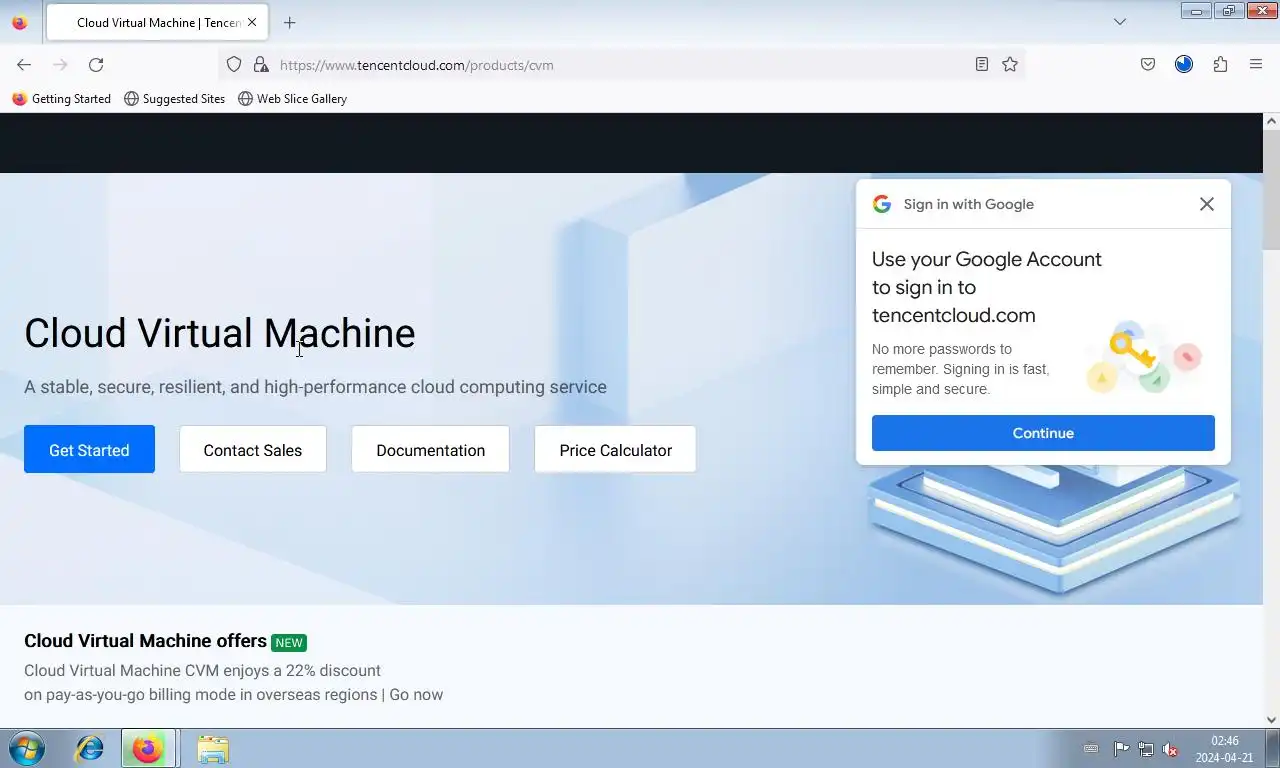Click the network tray icon

(1146, 749)
